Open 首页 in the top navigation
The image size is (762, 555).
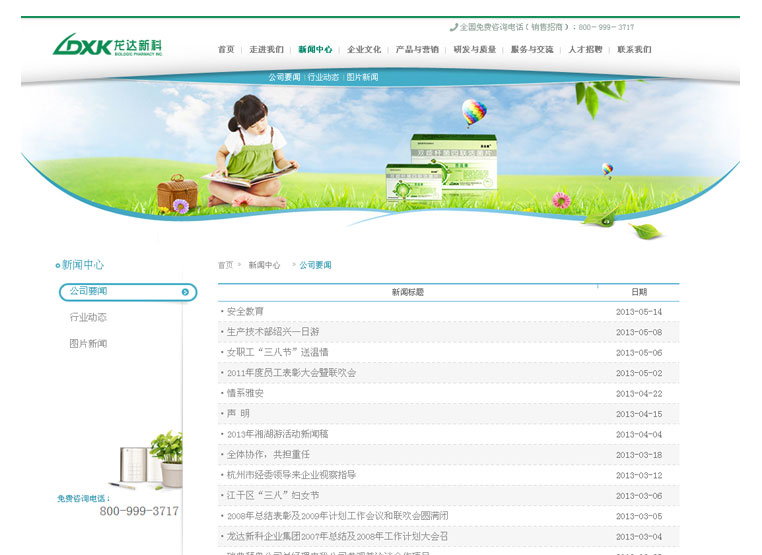click(226, 49)
